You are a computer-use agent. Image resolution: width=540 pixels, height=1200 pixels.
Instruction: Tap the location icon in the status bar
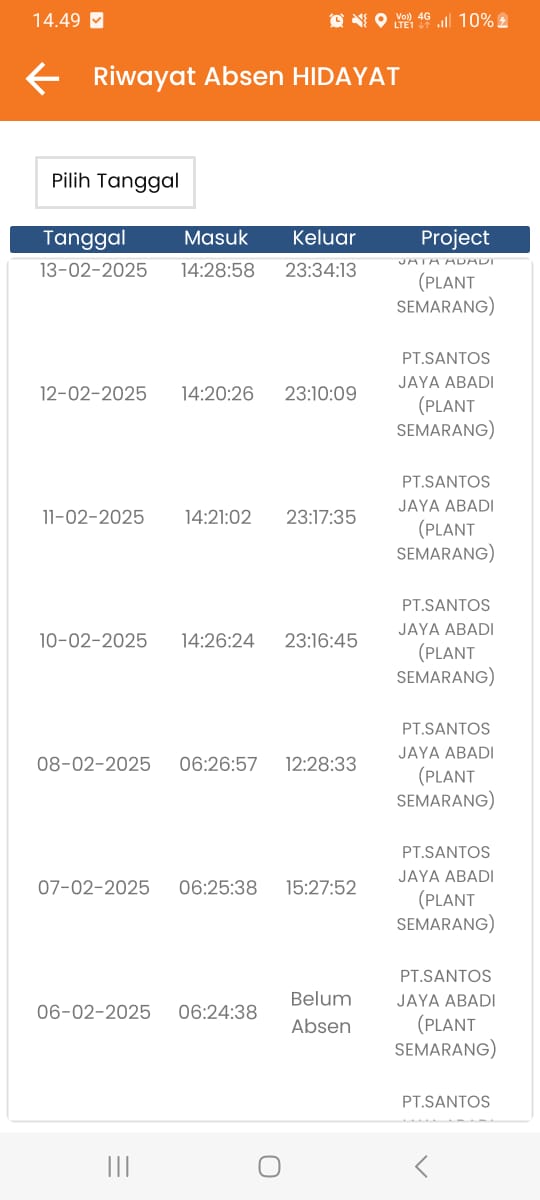380,20
